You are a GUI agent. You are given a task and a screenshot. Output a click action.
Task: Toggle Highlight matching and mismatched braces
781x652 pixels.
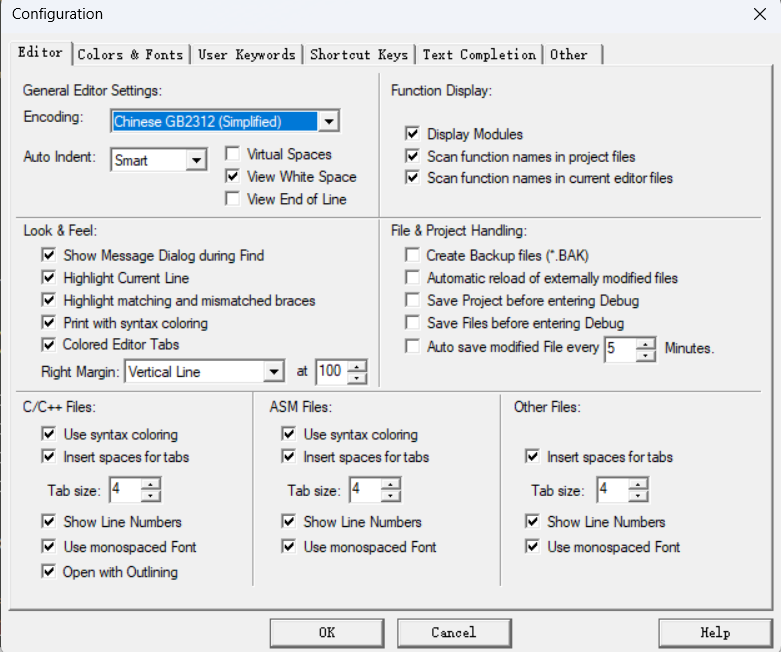click(49, 300)
